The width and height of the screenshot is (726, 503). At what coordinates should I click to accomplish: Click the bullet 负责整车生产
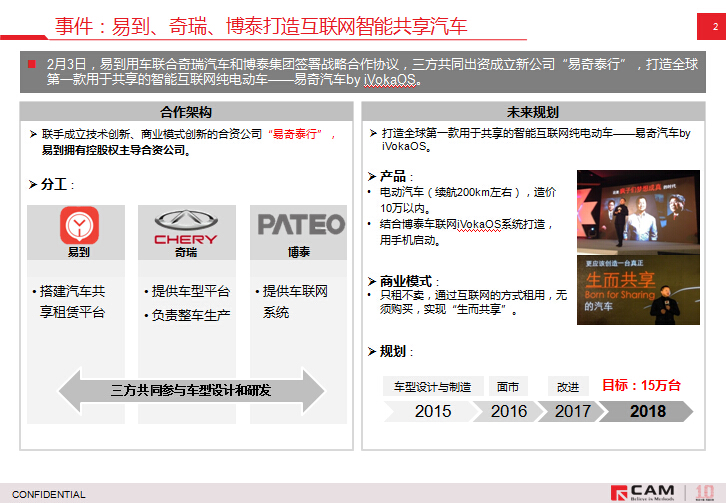[187, 315]
